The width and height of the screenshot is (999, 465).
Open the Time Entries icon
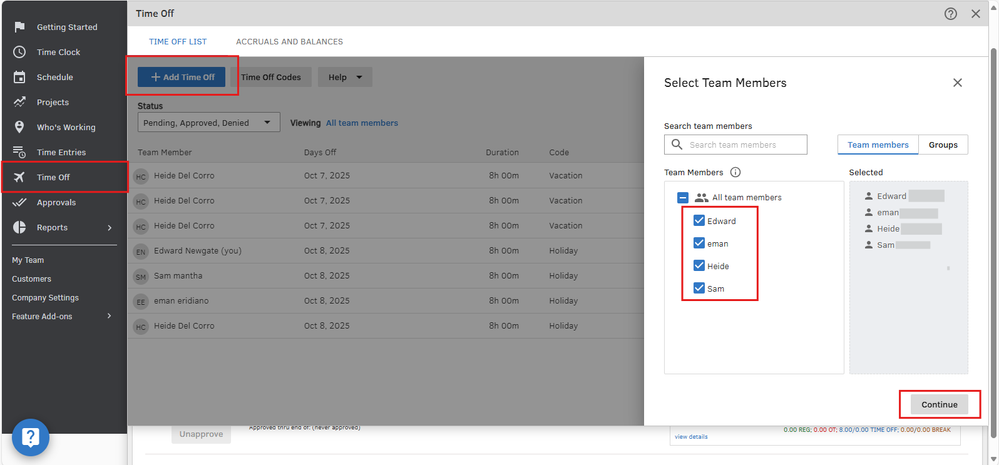pyautogui.click(x=19, y=152)
